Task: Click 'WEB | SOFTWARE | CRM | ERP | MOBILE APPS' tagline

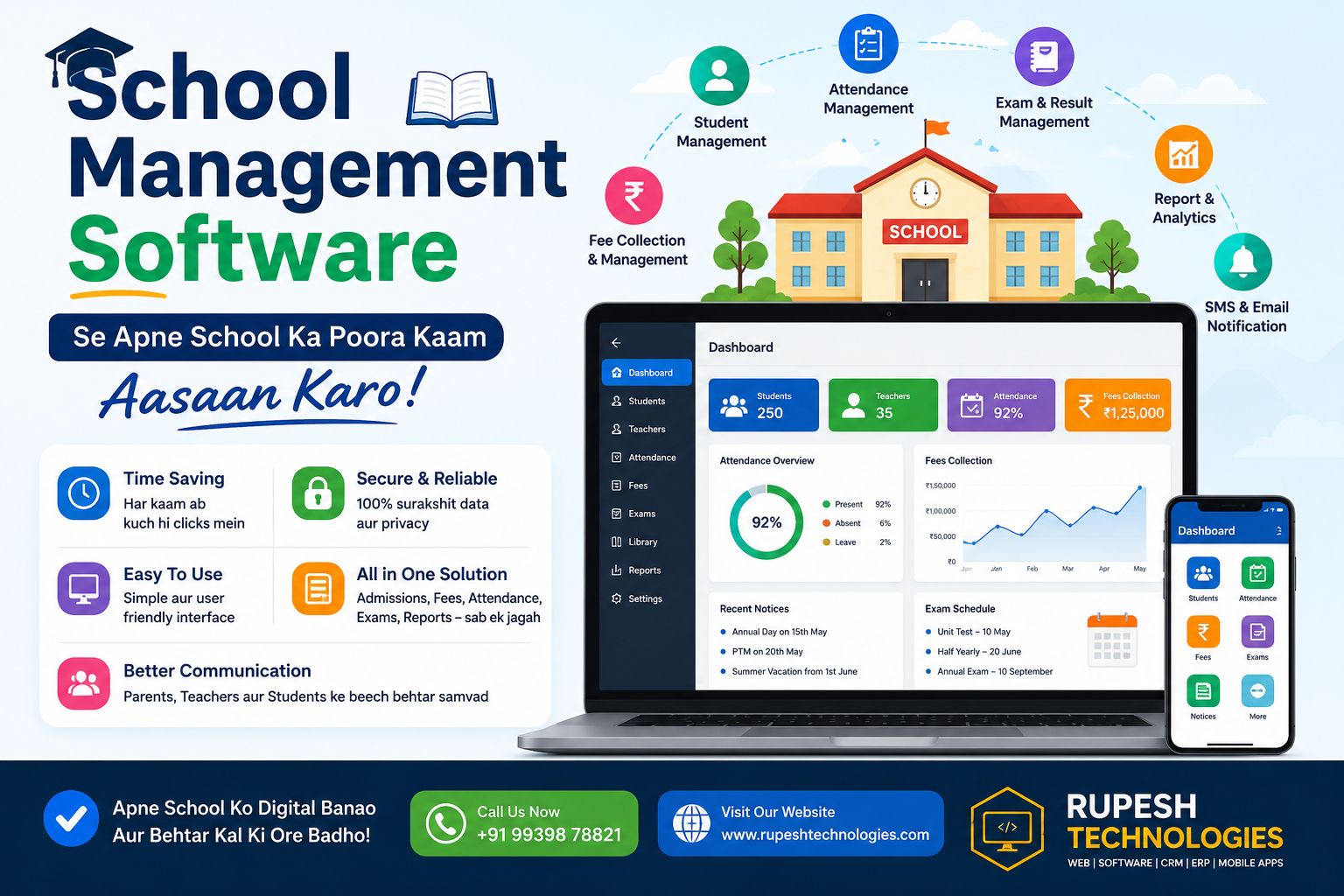Action: (x=1175, y=863)
